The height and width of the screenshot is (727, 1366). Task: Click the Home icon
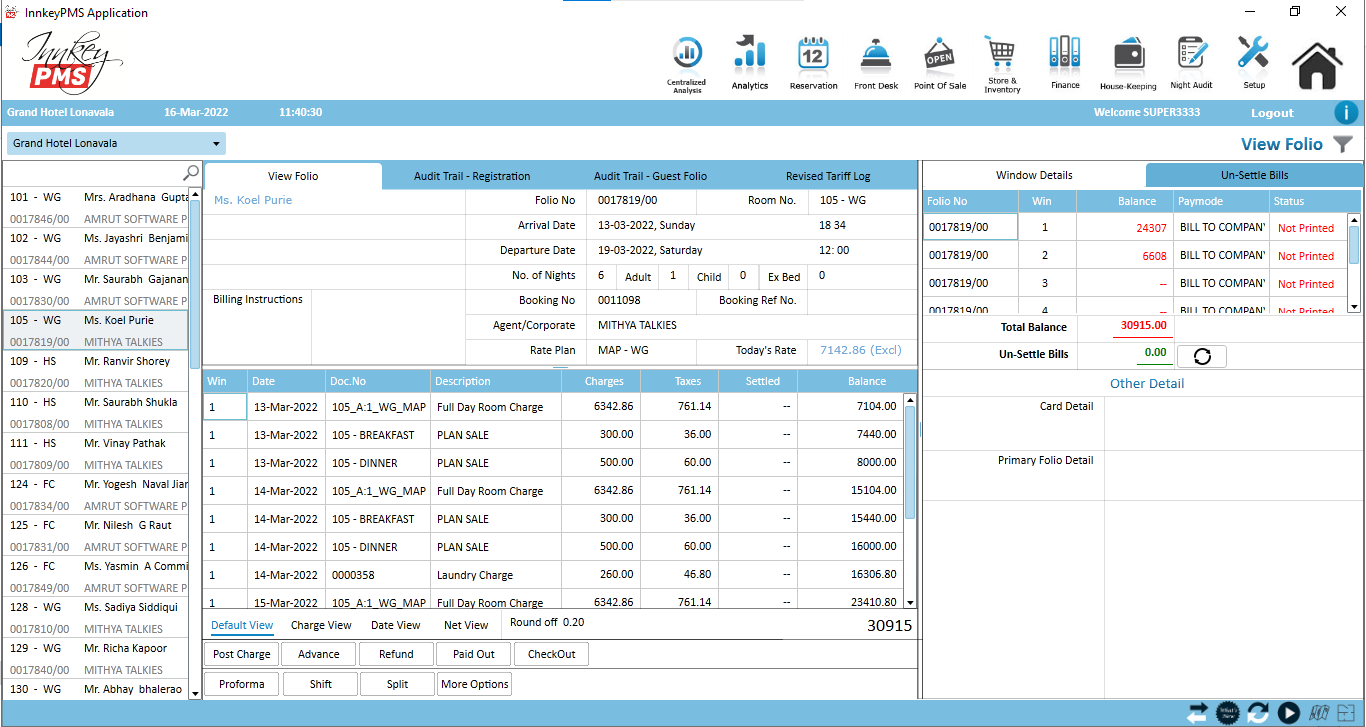pos(1317,65)
